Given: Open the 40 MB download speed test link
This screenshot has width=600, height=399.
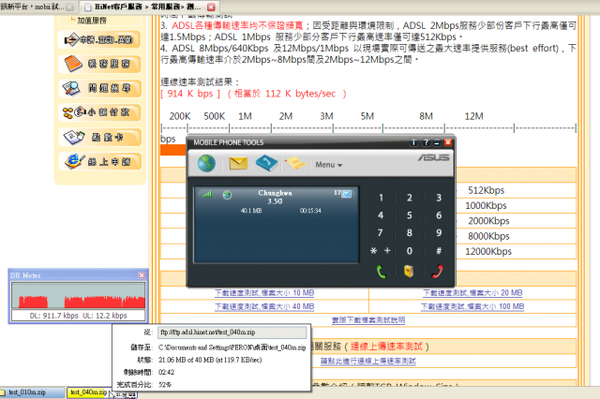Looking at the screenshot, I should [264, 307].
